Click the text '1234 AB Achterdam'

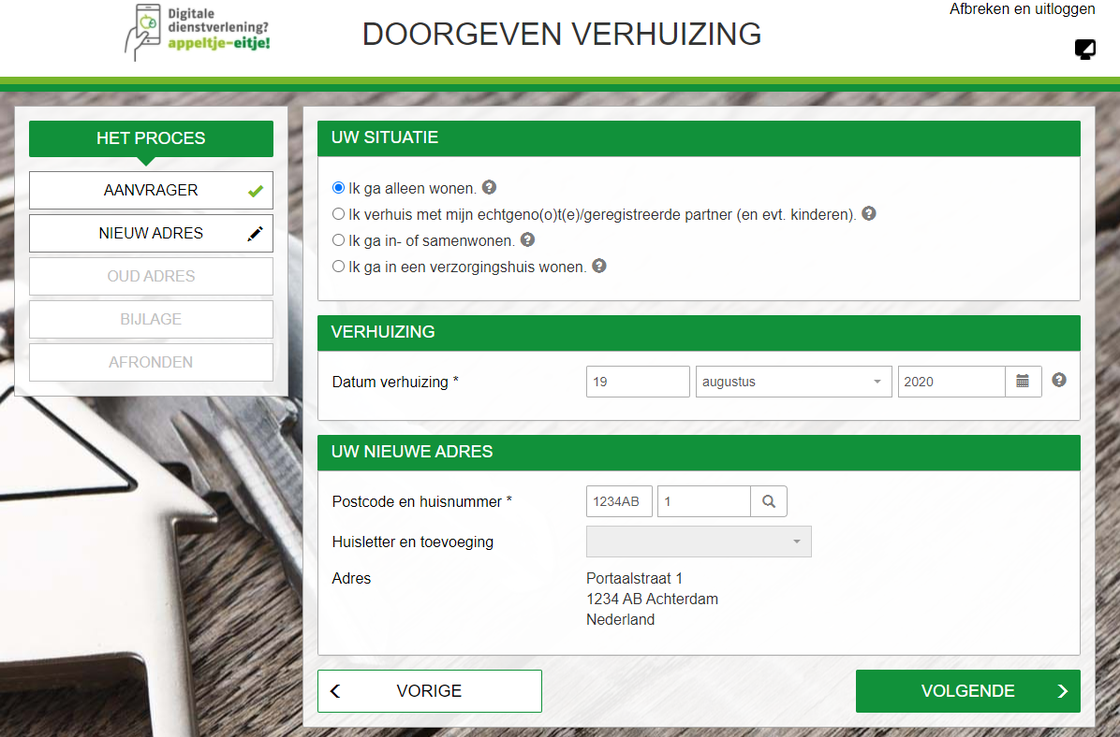pos(652,599)
